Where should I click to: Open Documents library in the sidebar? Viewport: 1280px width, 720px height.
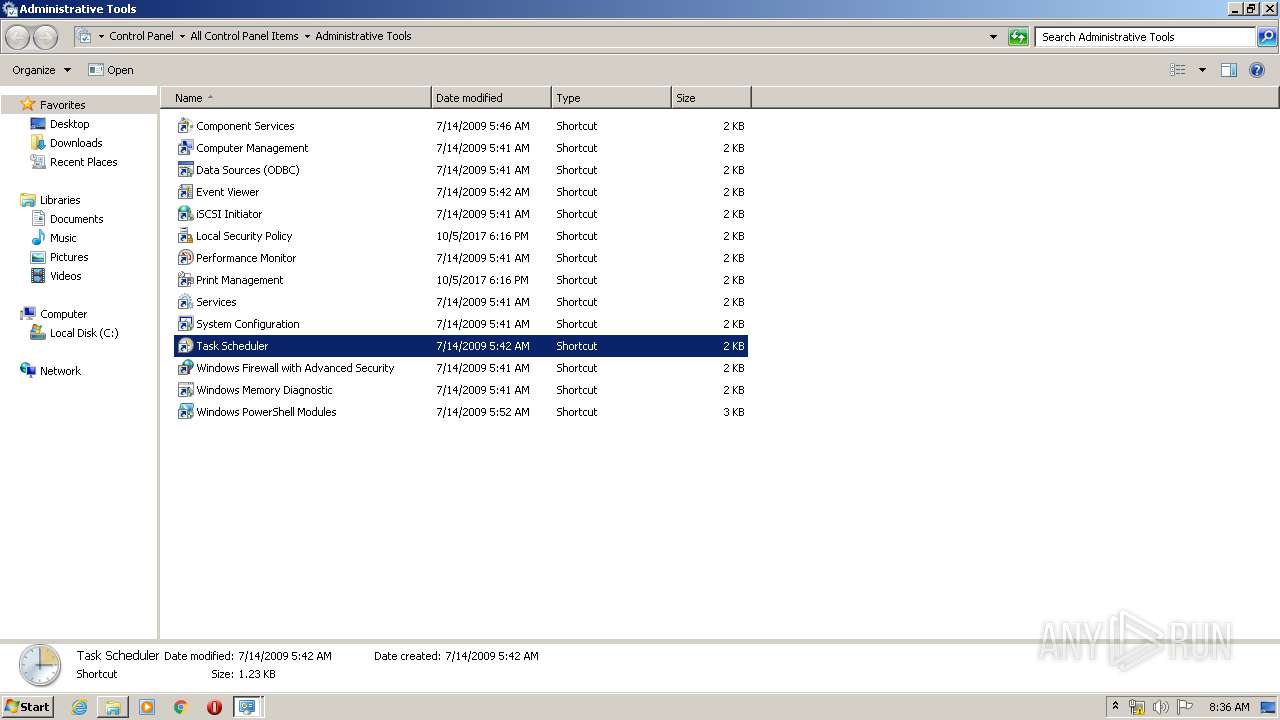coord(76,219)
